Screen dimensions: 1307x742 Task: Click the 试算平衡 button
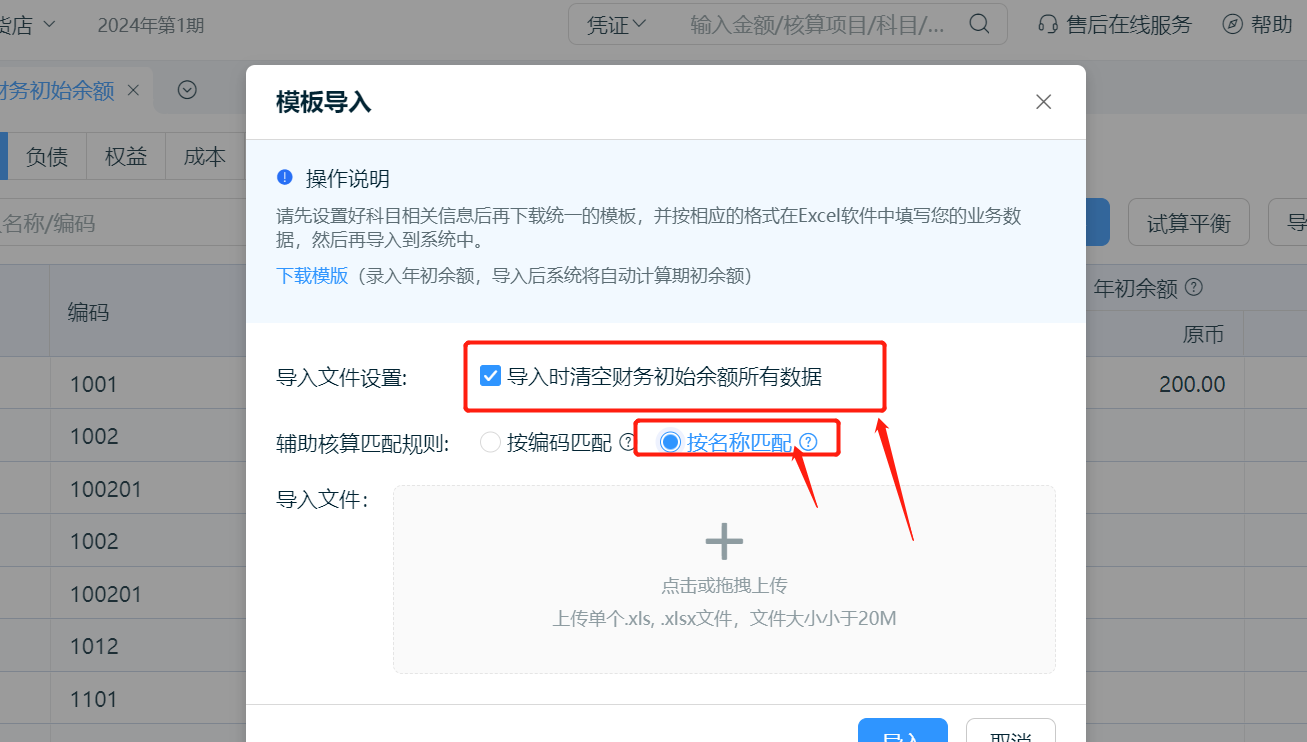tap(1188, 223)
